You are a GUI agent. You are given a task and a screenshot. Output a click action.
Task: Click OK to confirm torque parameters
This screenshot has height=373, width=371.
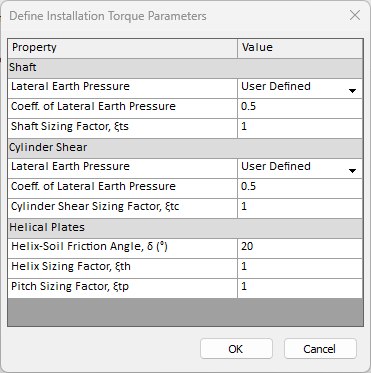coord(236,349)
